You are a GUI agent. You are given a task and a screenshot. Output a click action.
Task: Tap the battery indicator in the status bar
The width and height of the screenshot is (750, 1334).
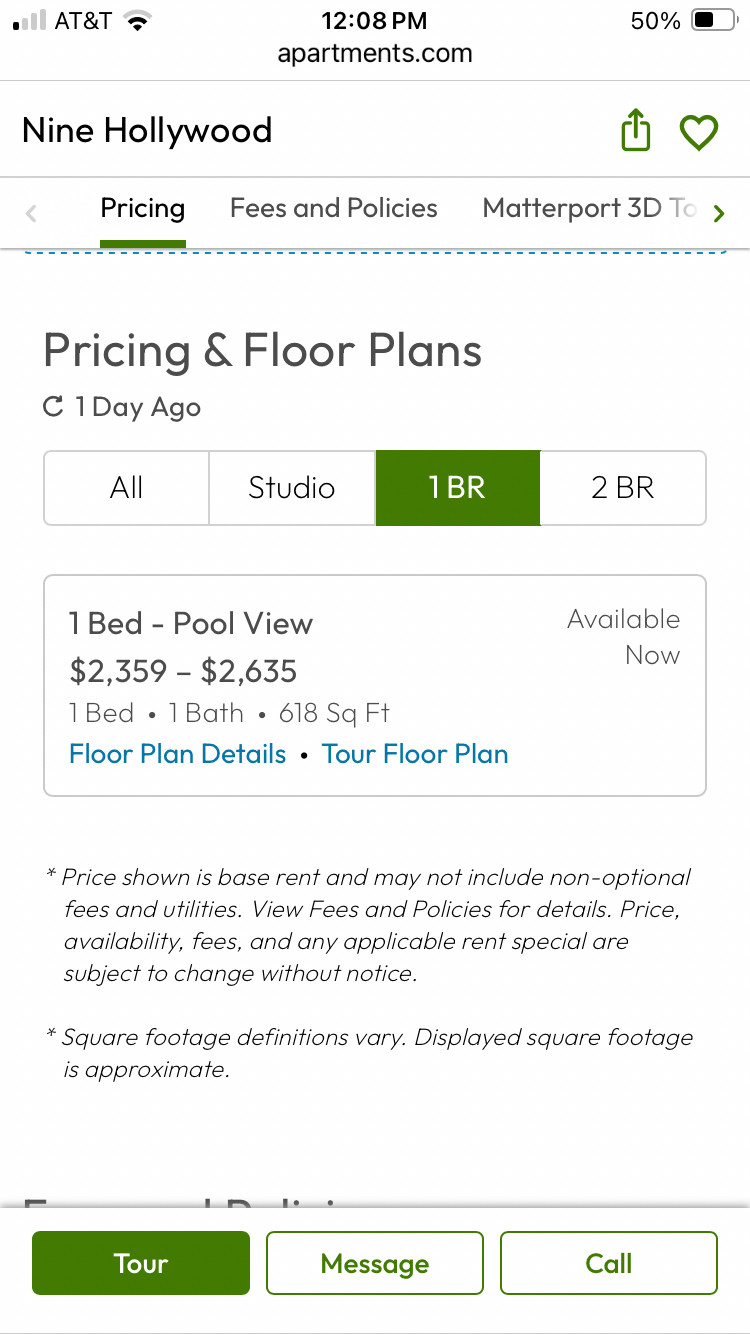click(x=714, y=21)
